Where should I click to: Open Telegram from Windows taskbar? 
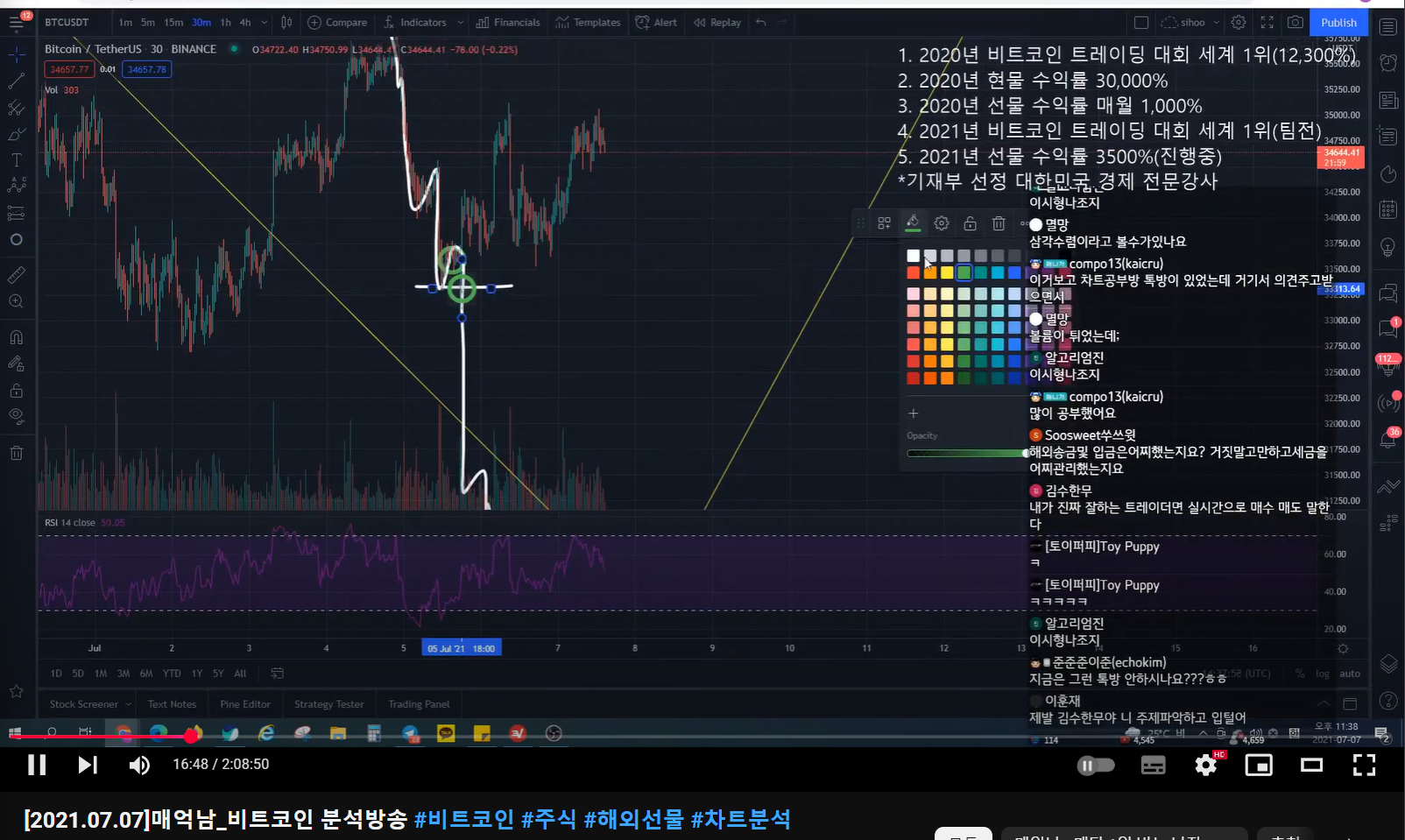[x=410, y=733]
